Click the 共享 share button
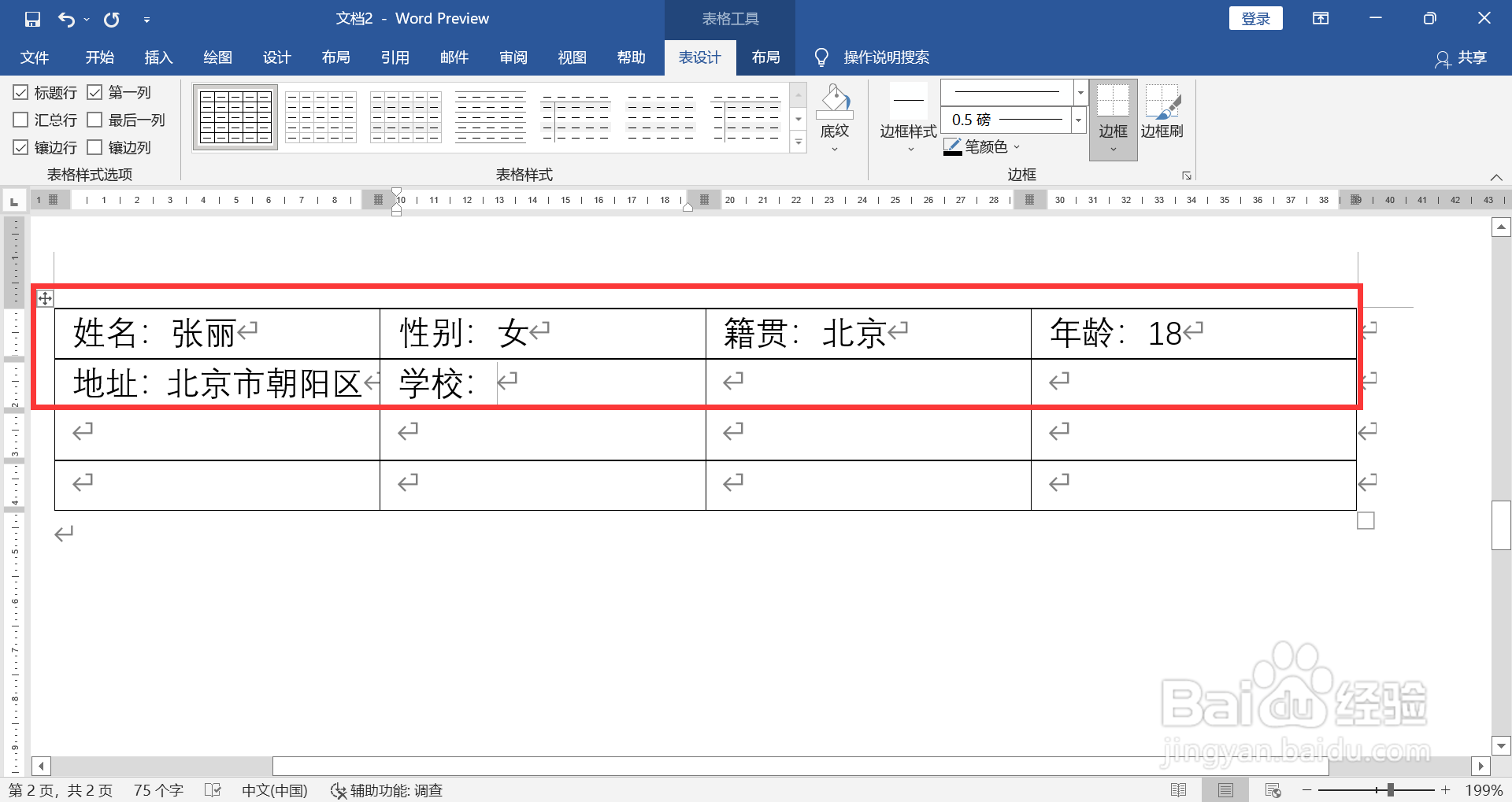Viewport: 1512px width, 802px height. click(1461, 57)
